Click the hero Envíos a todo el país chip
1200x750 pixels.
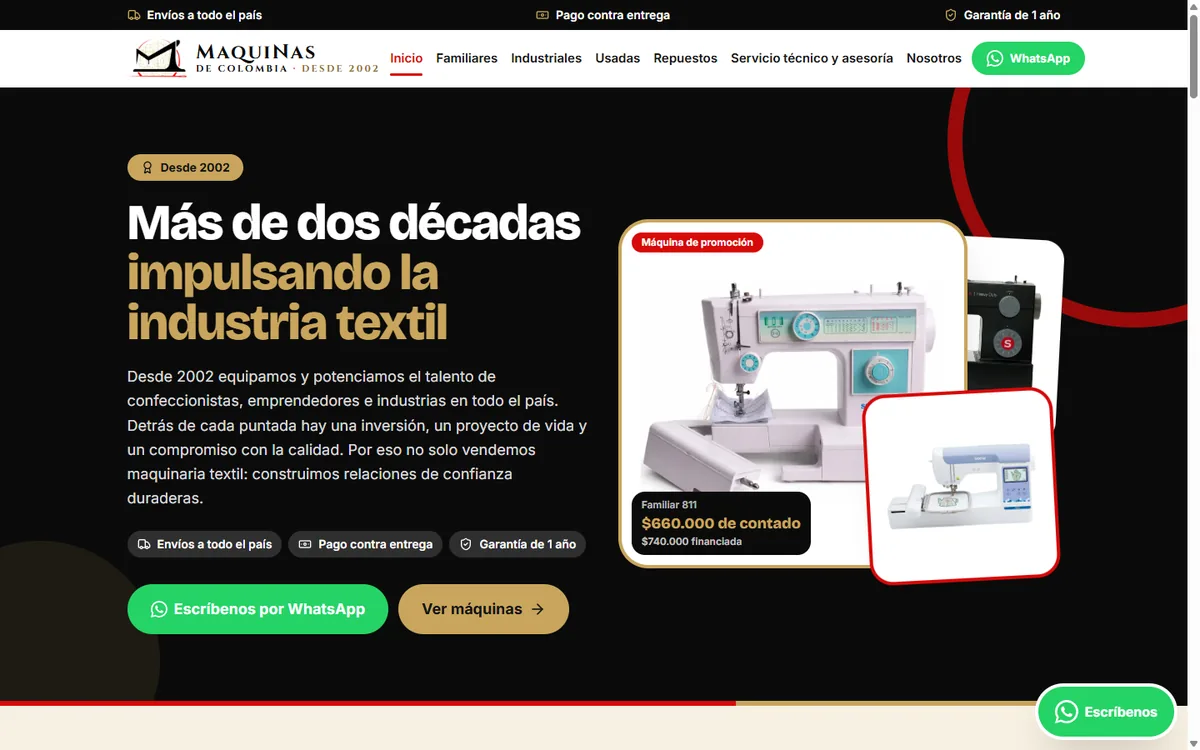[204, 544]
